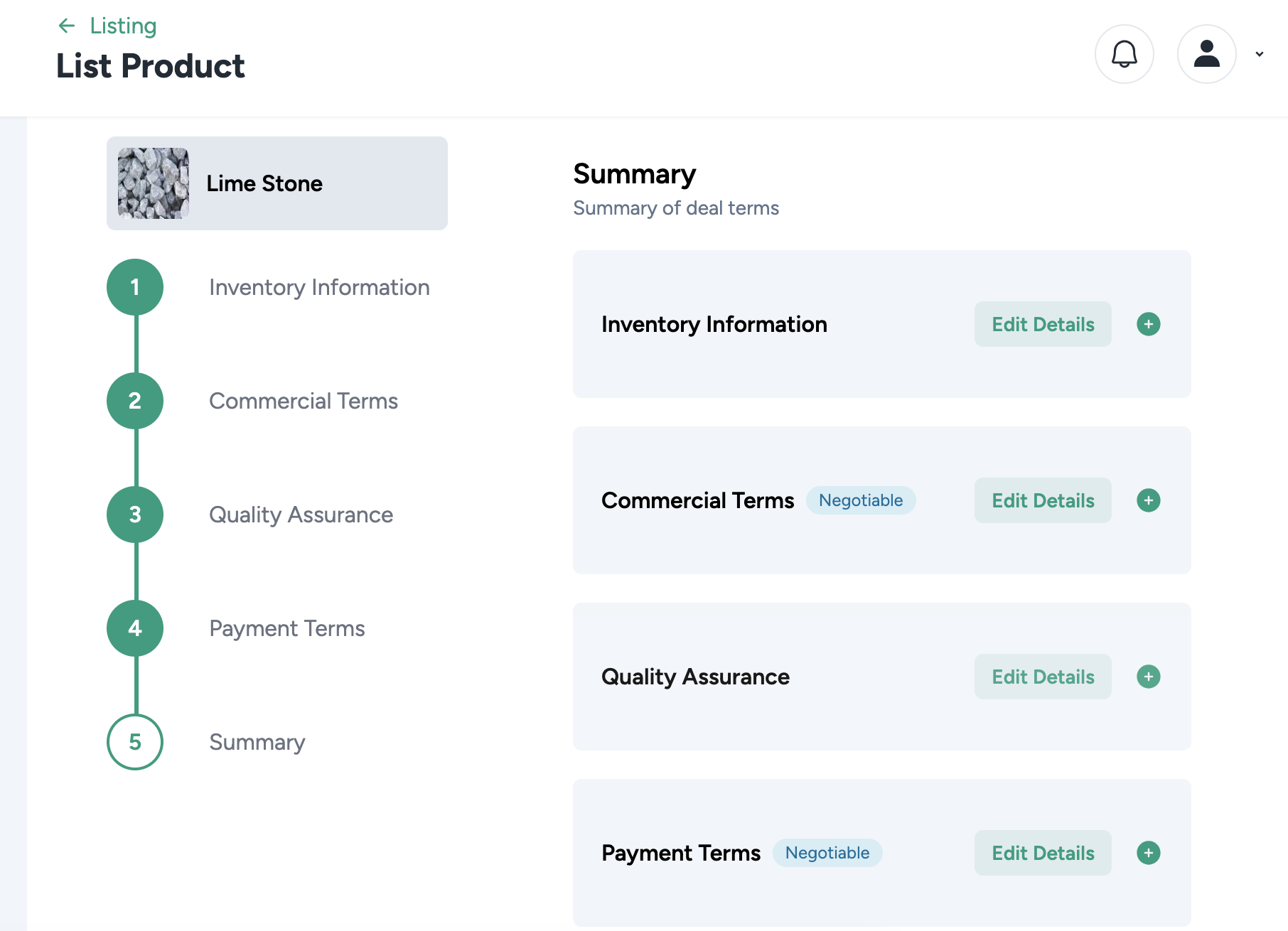Screen dimensions: 1288x931
Task: Select step 2 circle in stepper
Action: [135, 401]
